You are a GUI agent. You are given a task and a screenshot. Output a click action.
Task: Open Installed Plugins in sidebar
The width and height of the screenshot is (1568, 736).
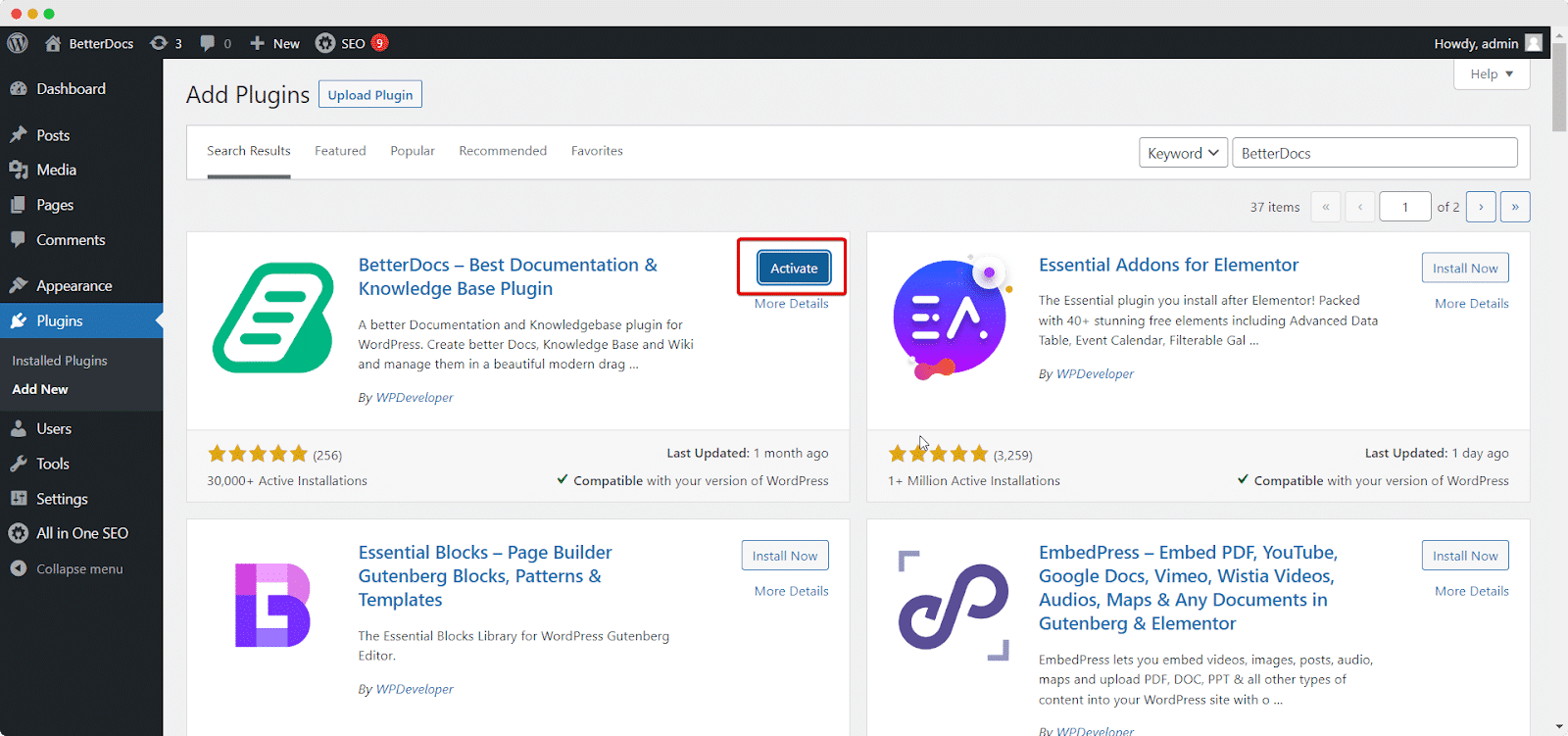60,361
